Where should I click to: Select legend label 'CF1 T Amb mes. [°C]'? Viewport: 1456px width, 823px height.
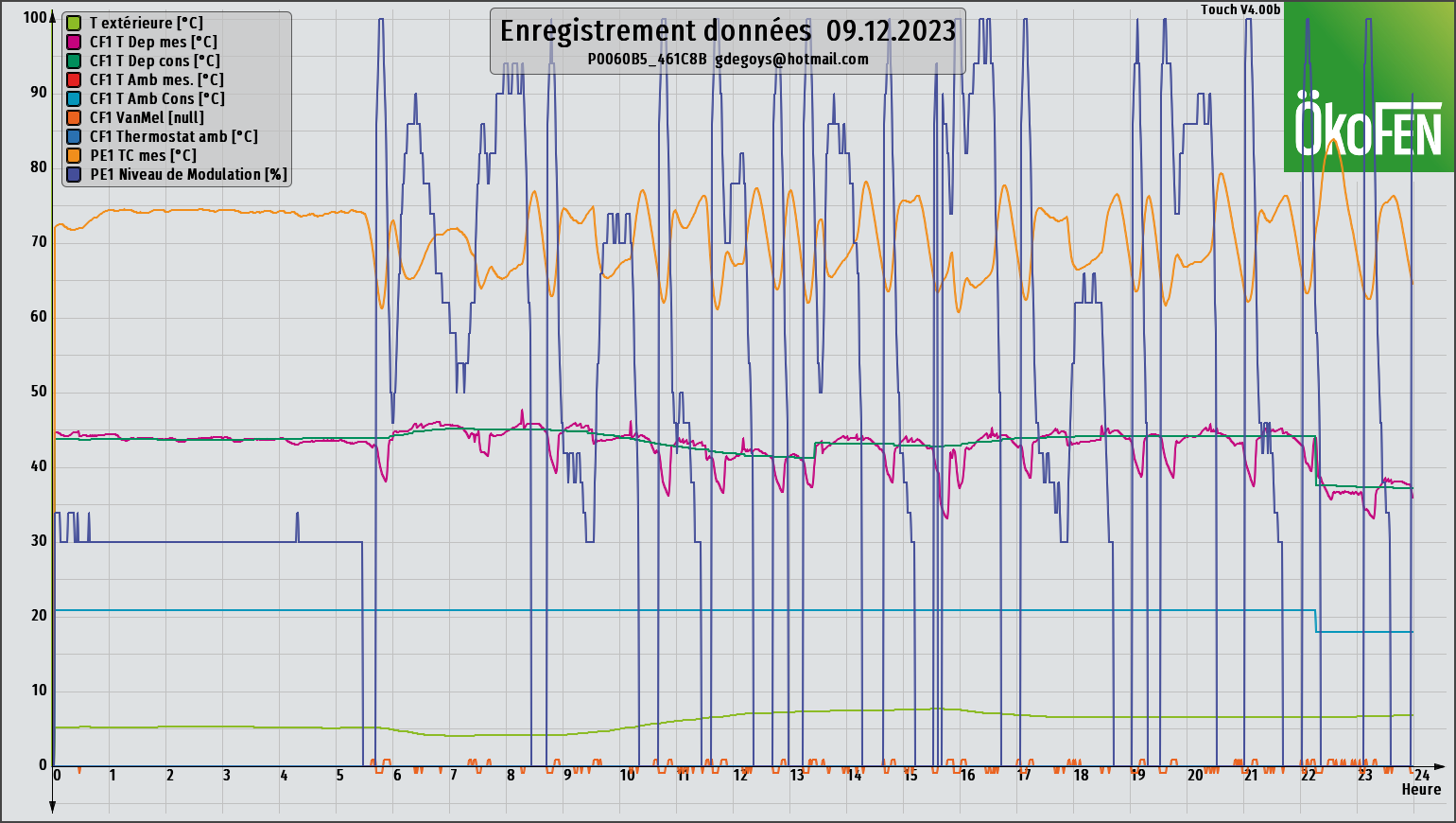[157, 79]
